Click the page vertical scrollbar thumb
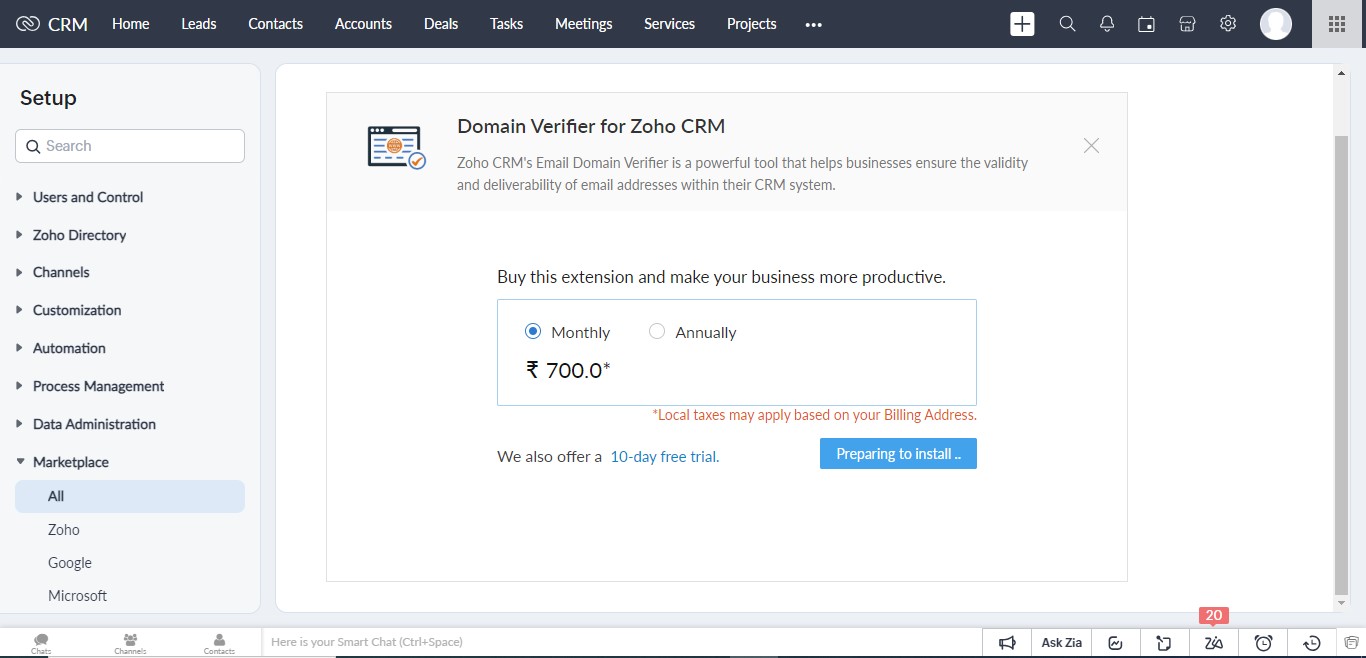Viewport: 1366px width, 658px height. click(1342, 363)
